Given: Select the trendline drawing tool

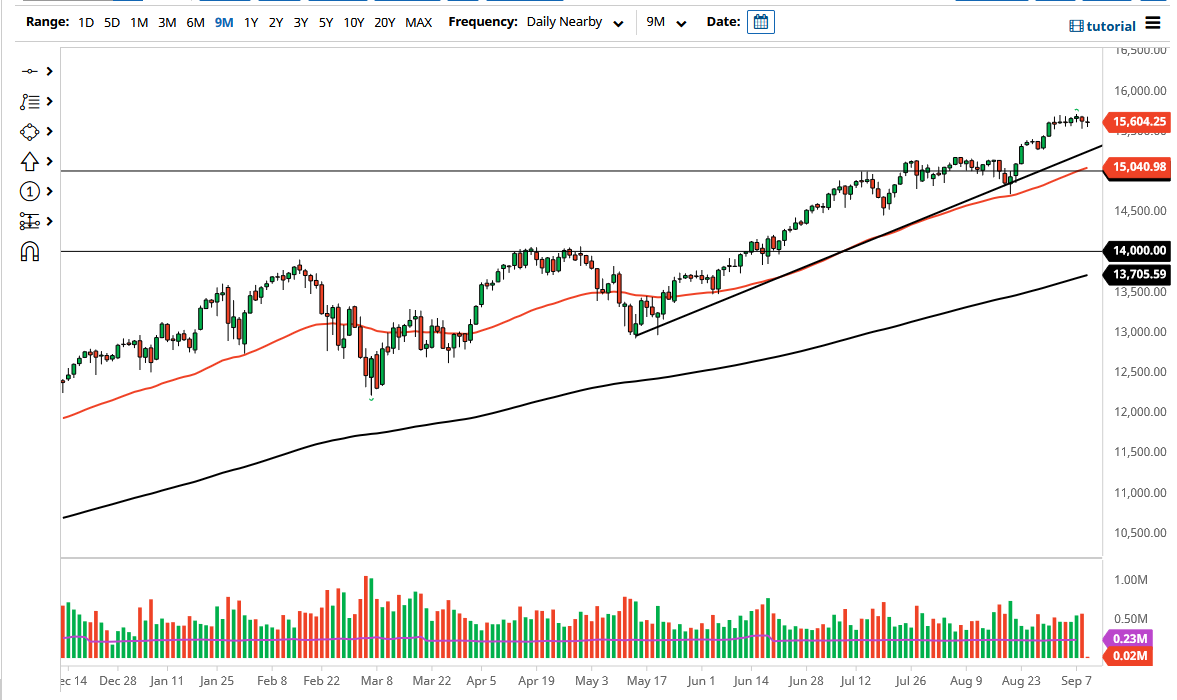Looking at the screenshot, I should [30, 71].
